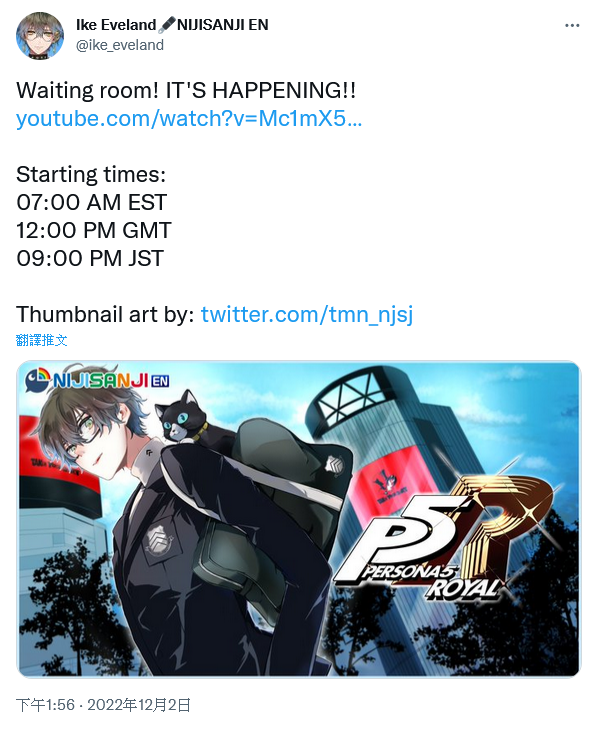Click the 12:00 PM GMT time line

(94, 230)
